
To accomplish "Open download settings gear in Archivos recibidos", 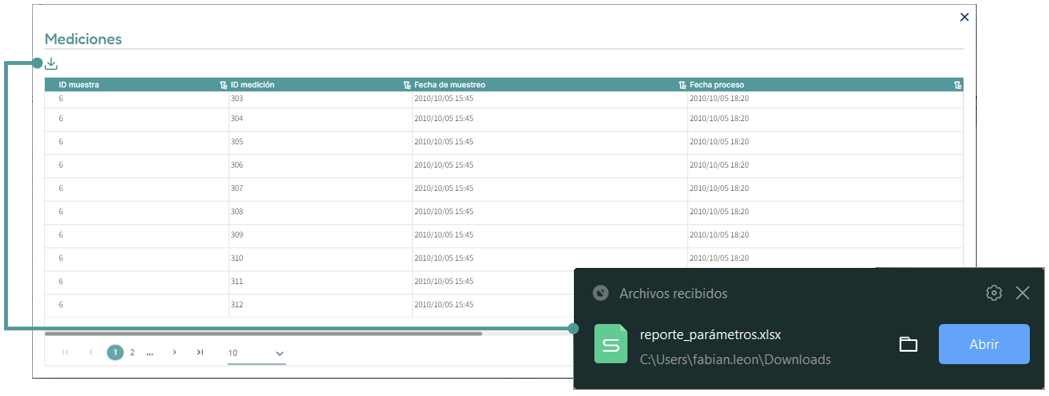I will point(993,293).
